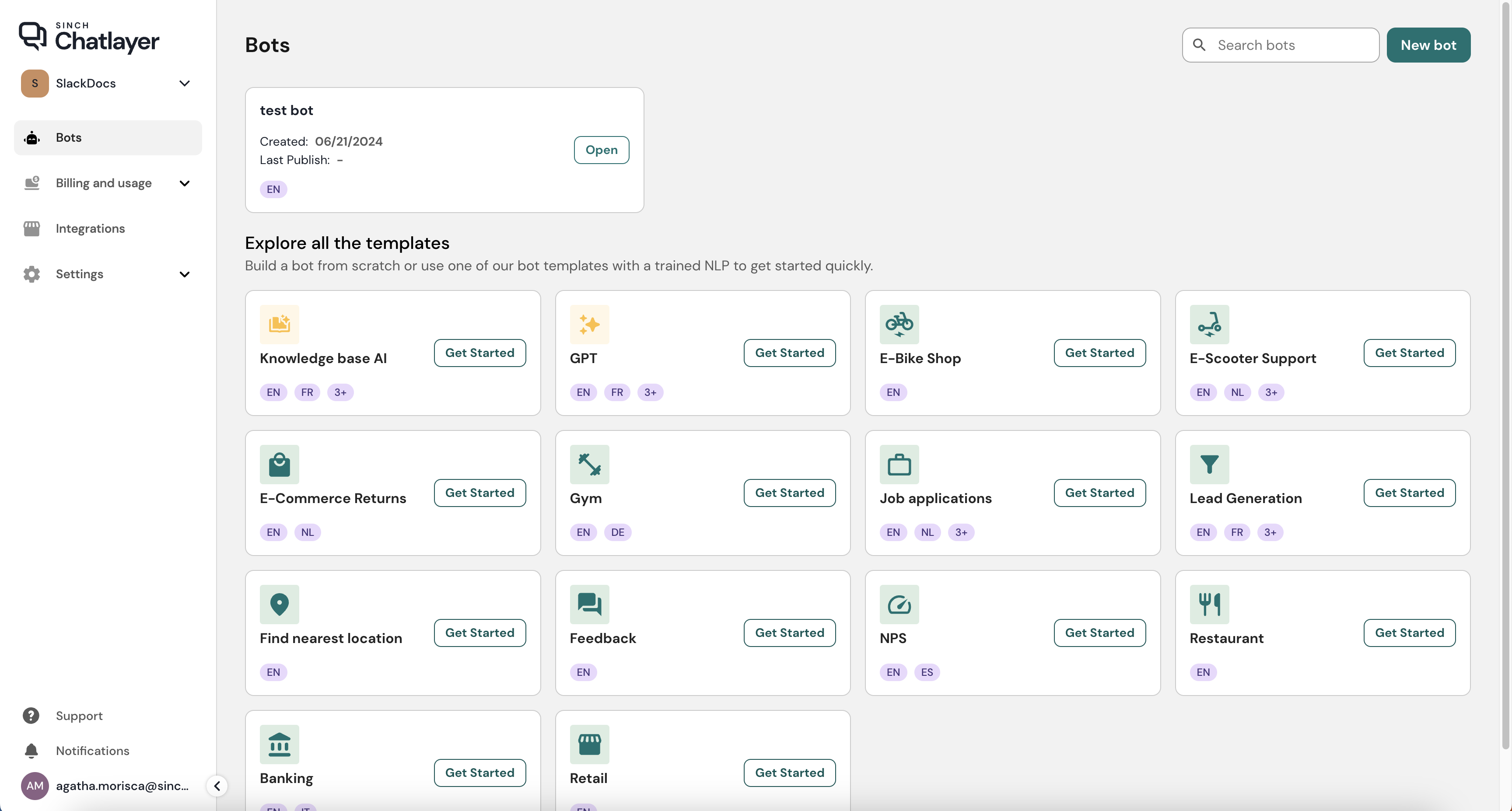
Task: Open the Notifications menu item
Action: pos(92,751)
